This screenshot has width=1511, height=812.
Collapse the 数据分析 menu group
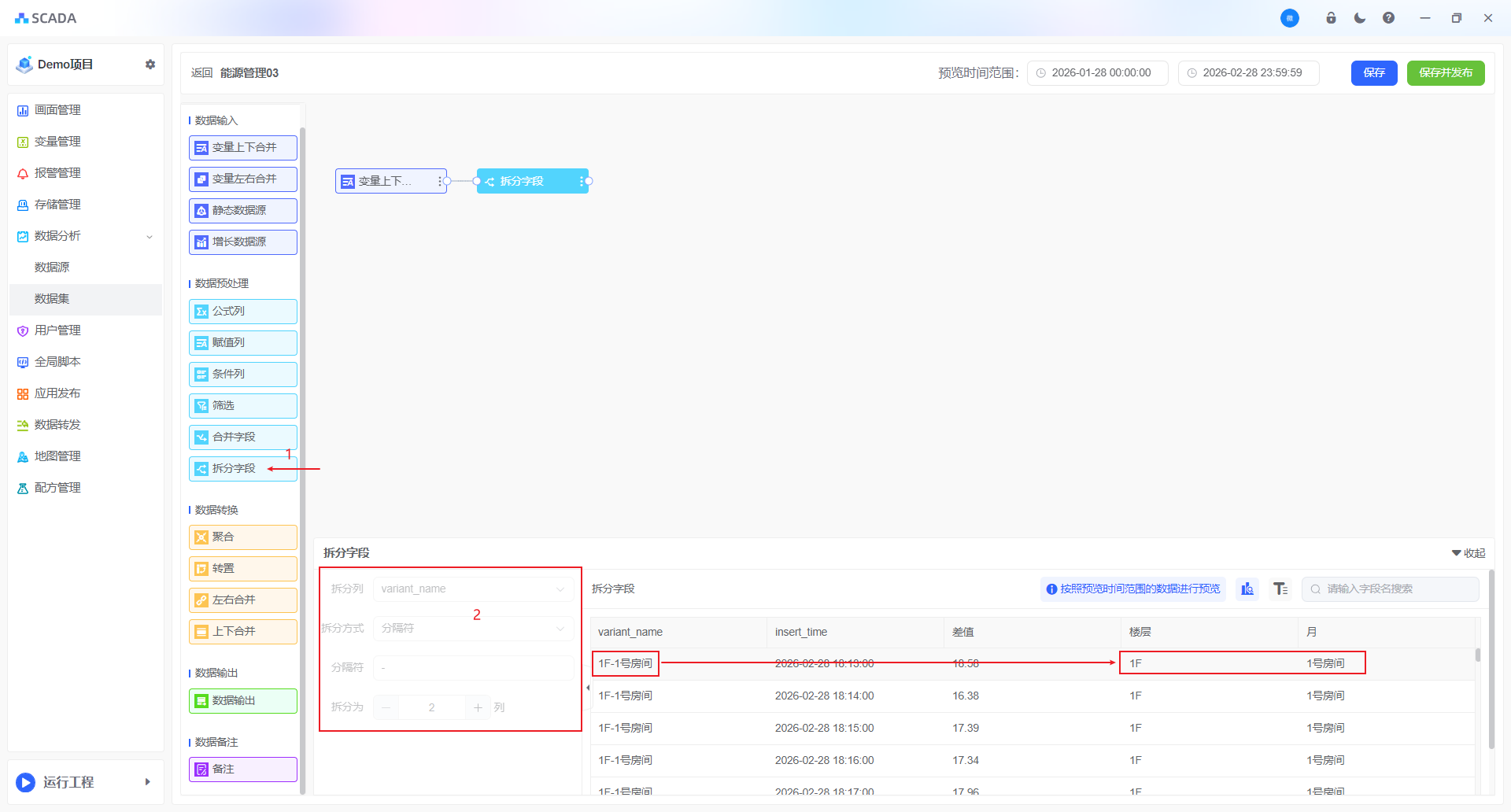[x=149, y=236]
